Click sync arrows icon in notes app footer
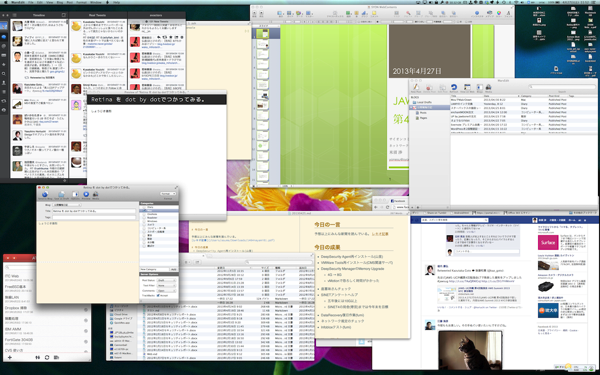The height and width of the screenshot is (375, 600). point(47,357)
